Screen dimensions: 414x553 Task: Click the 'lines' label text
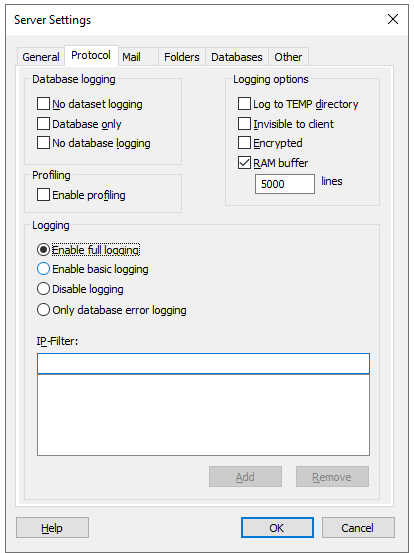332,181
